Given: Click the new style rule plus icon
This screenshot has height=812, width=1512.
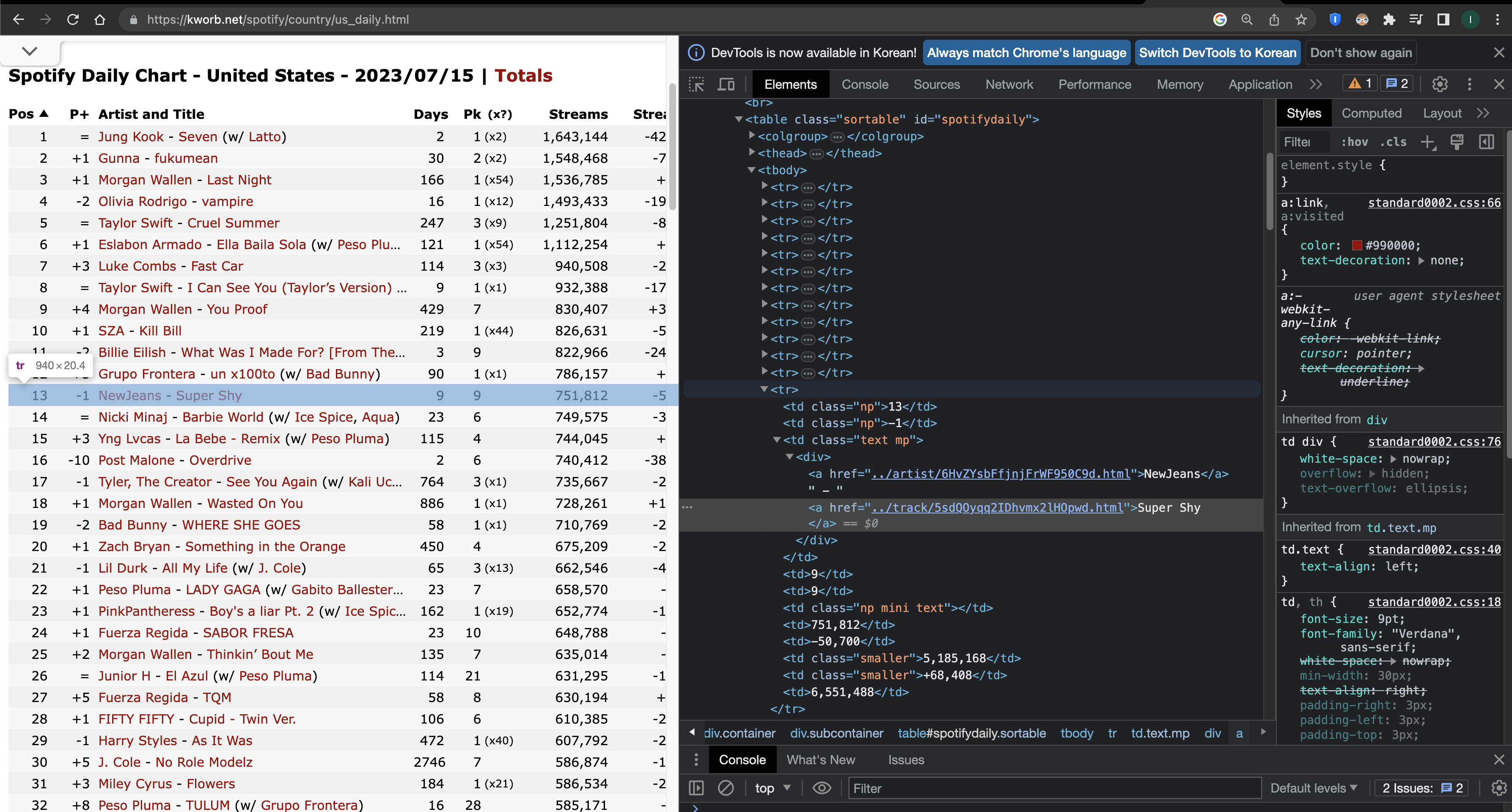Looking at the screenshot, I should tap(1427, 142).
